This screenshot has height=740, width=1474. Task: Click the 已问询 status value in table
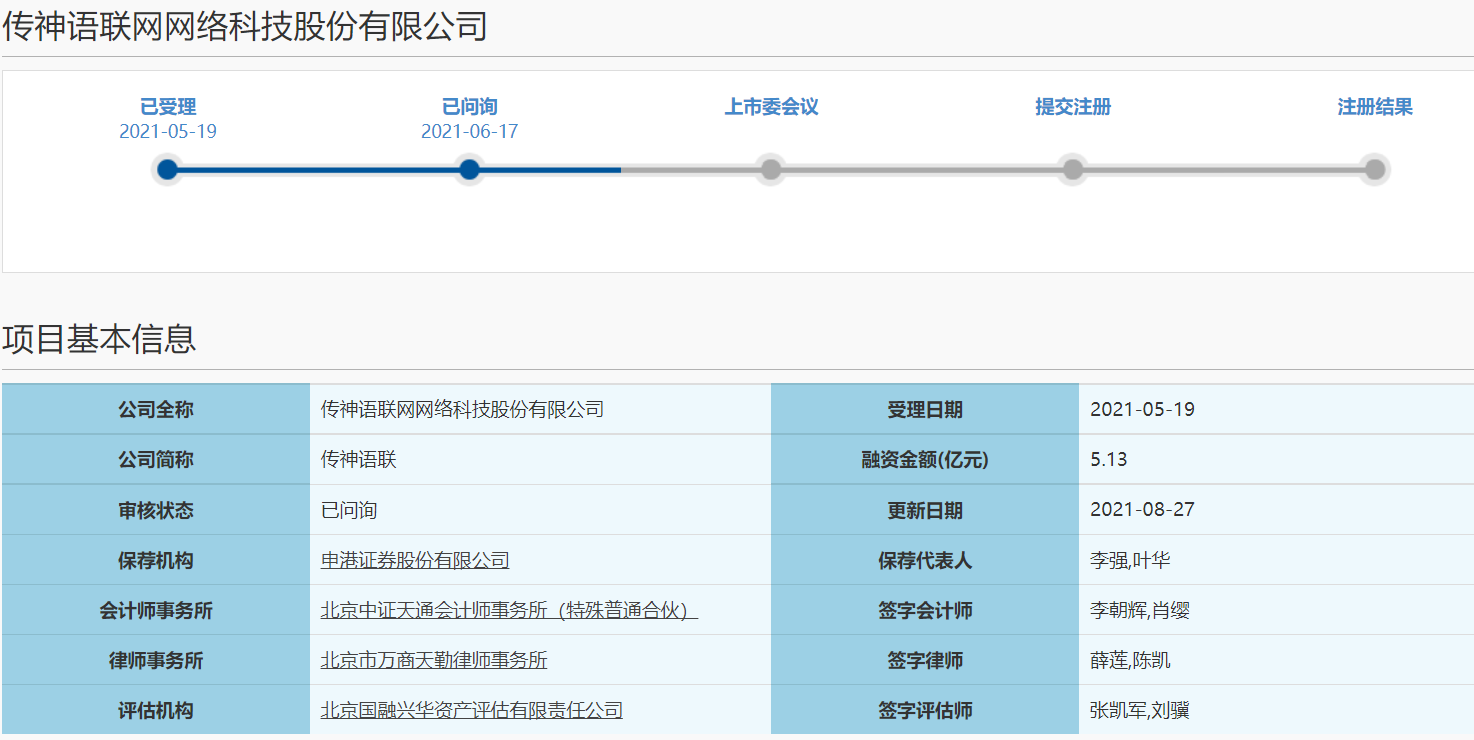click(x=349, y=510)
